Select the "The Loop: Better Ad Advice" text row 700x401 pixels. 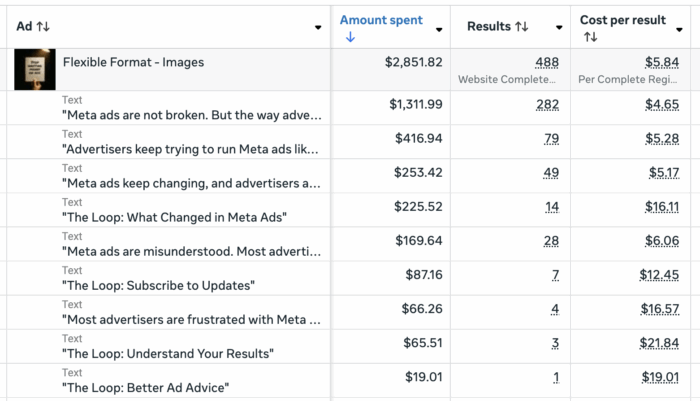coord(144,388)
